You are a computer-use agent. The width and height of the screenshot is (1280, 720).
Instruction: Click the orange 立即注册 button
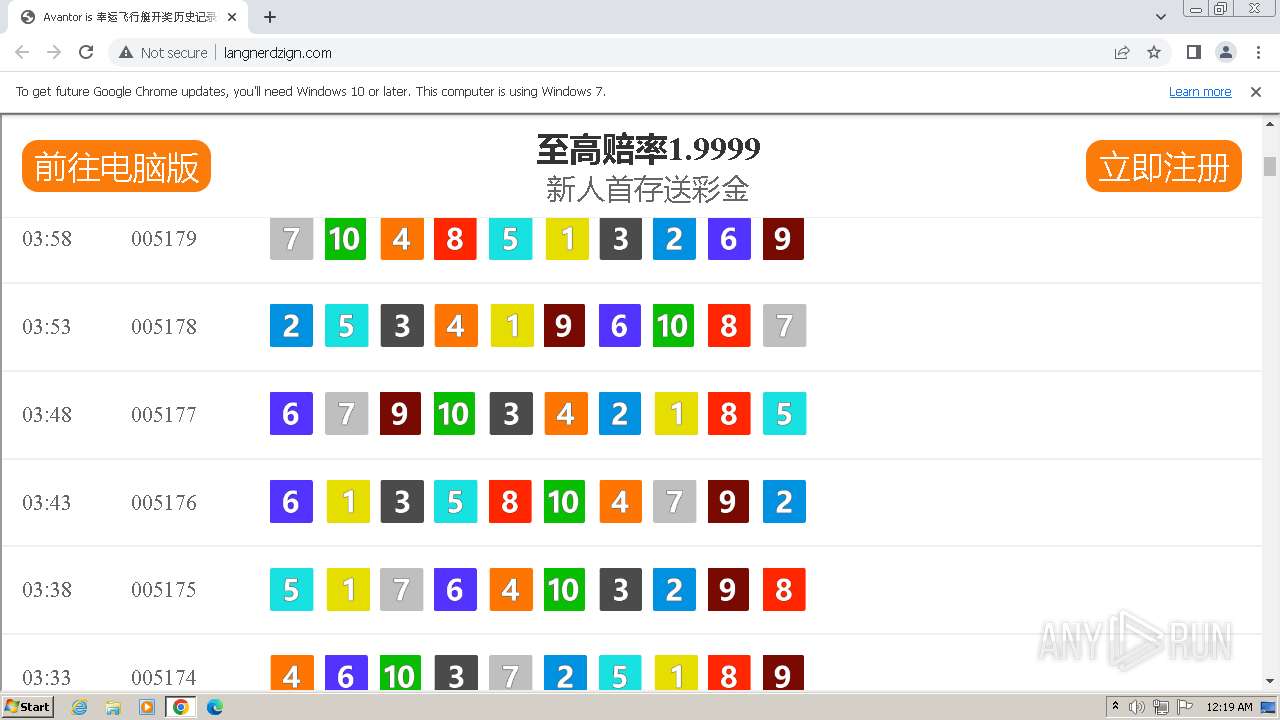1164,166
